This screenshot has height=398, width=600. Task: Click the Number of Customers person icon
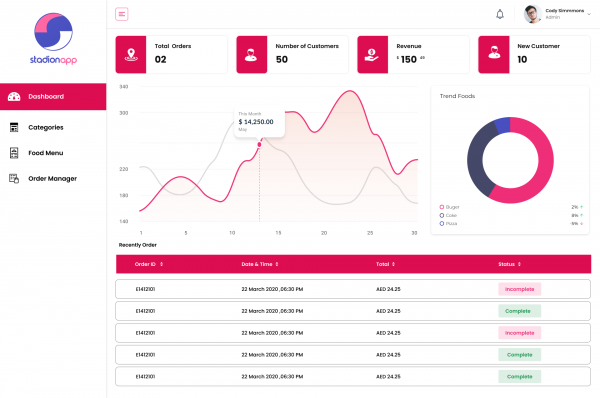click(251, 55)
